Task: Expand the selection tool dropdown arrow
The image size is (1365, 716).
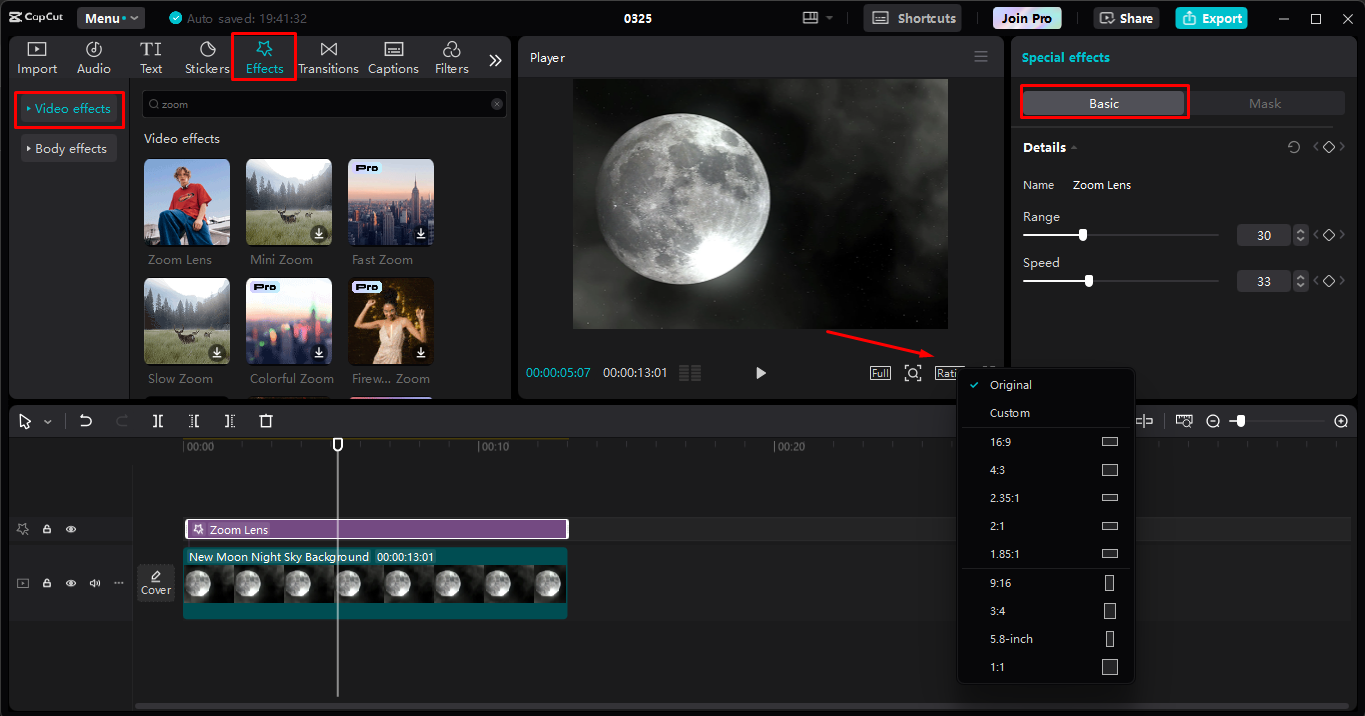Action: tap(45, 420)
